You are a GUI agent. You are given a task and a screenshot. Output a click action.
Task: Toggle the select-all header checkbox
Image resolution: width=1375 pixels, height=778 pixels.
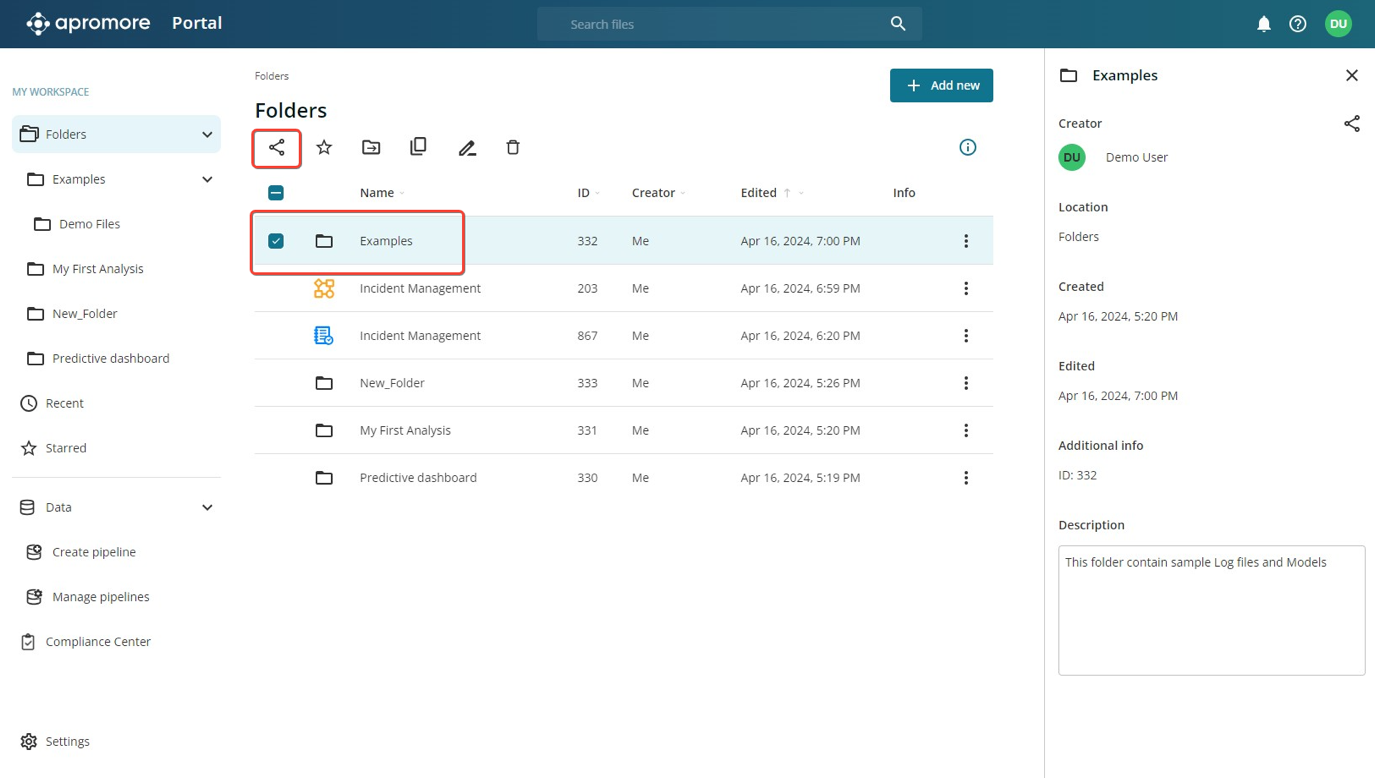(276, 193)
